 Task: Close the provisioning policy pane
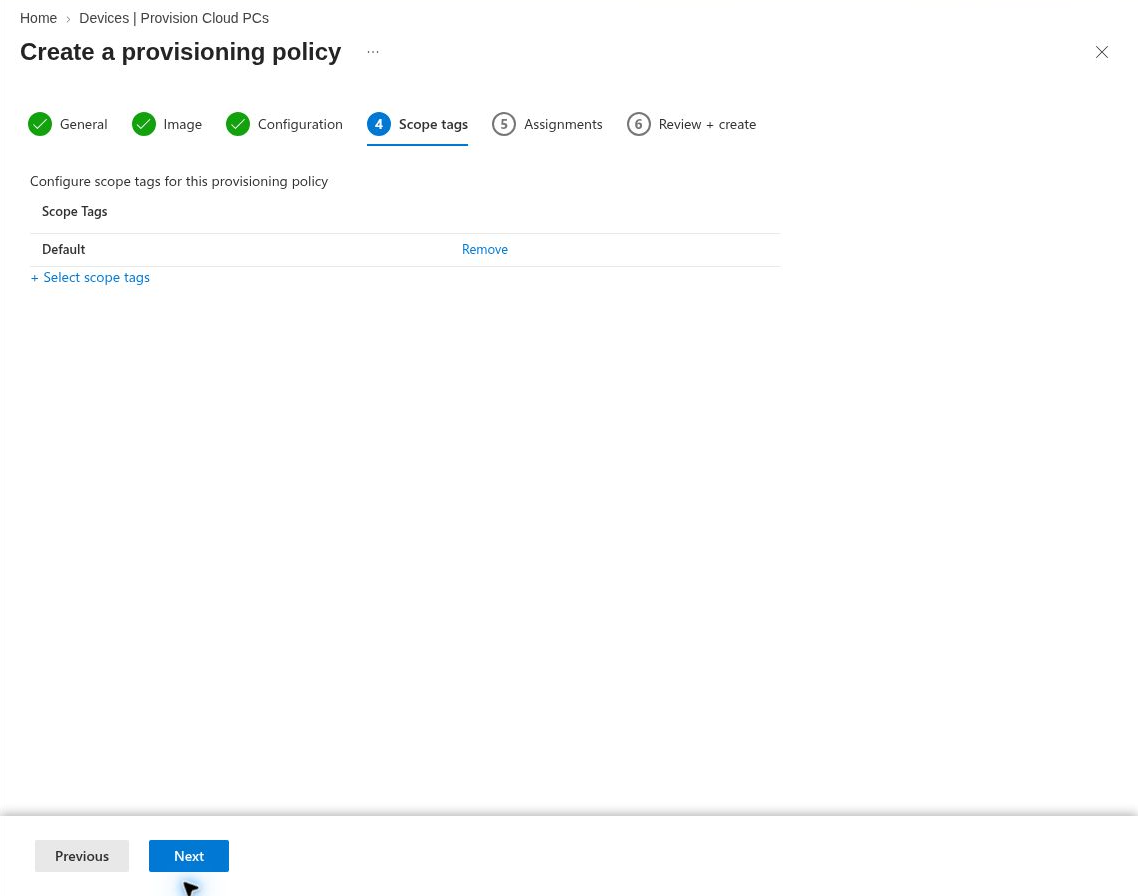coord(1102,52)
